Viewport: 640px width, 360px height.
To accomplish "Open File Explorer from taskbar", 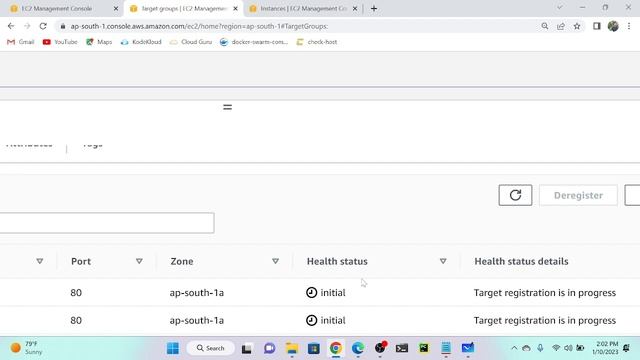I will coord(292,348).
